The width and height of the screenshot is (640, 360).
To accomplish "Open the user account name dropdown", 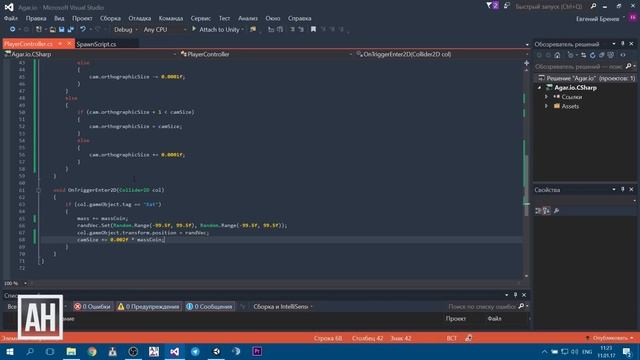I will tap(600, 19).
